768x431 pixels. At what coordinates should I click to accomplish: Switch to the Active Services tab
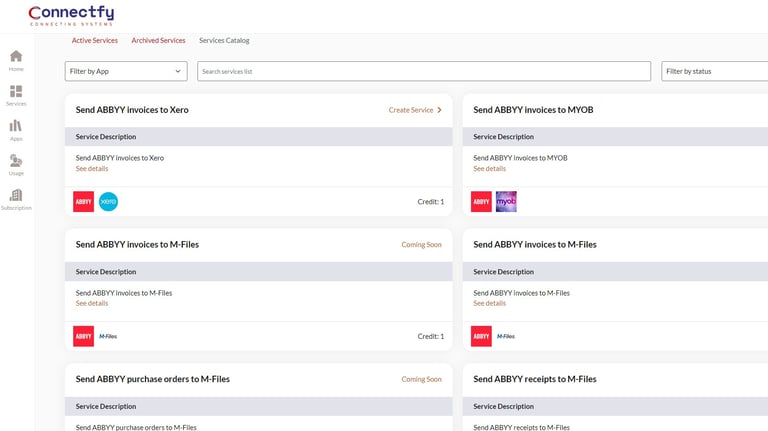[x=95, y=41]
